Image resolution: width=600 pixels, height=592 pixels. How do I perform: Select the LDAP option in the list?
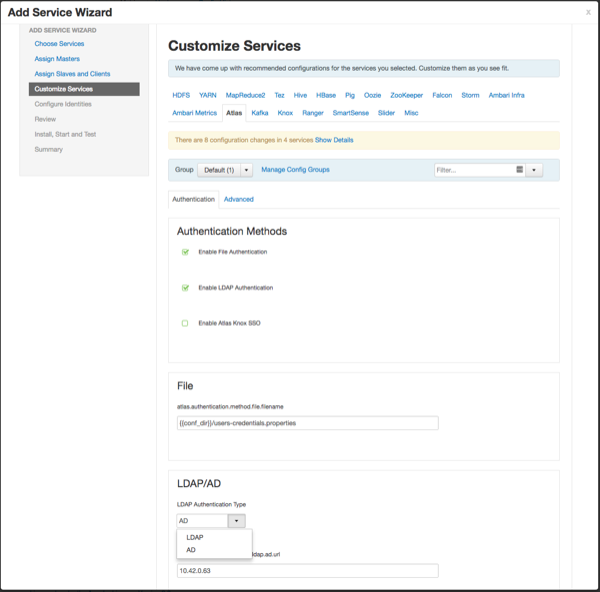click(194, 538)
